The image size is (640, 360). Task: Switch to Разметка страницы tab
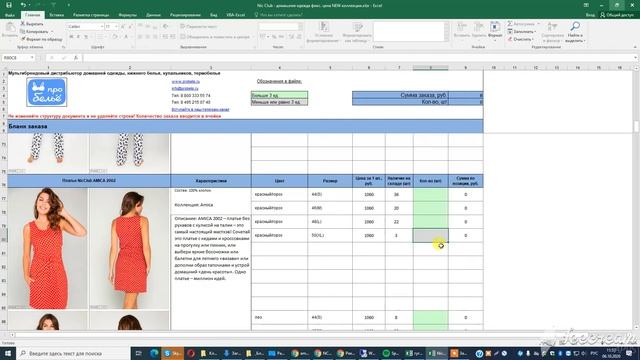click(x=91, y=15)
